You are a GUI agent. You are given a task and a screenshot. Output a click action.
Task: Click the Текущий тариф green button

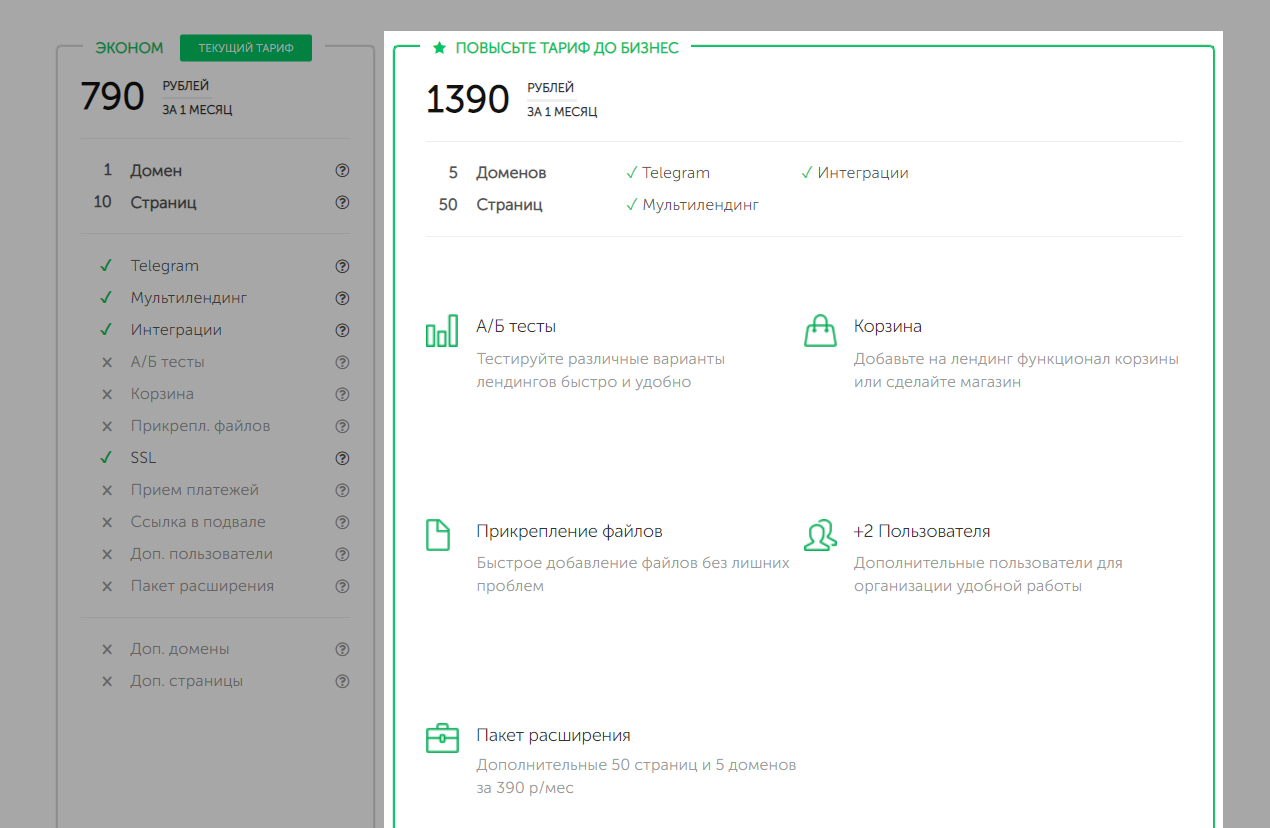tap(246, 48)
